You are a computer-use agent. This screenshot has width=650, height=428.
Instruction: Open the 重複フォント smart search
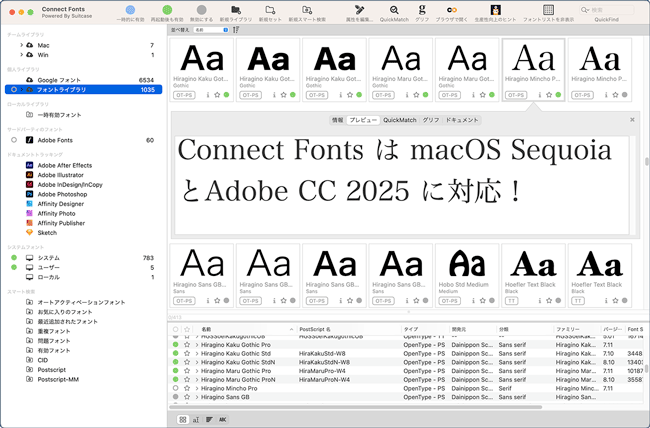click(x=54, y=331)
